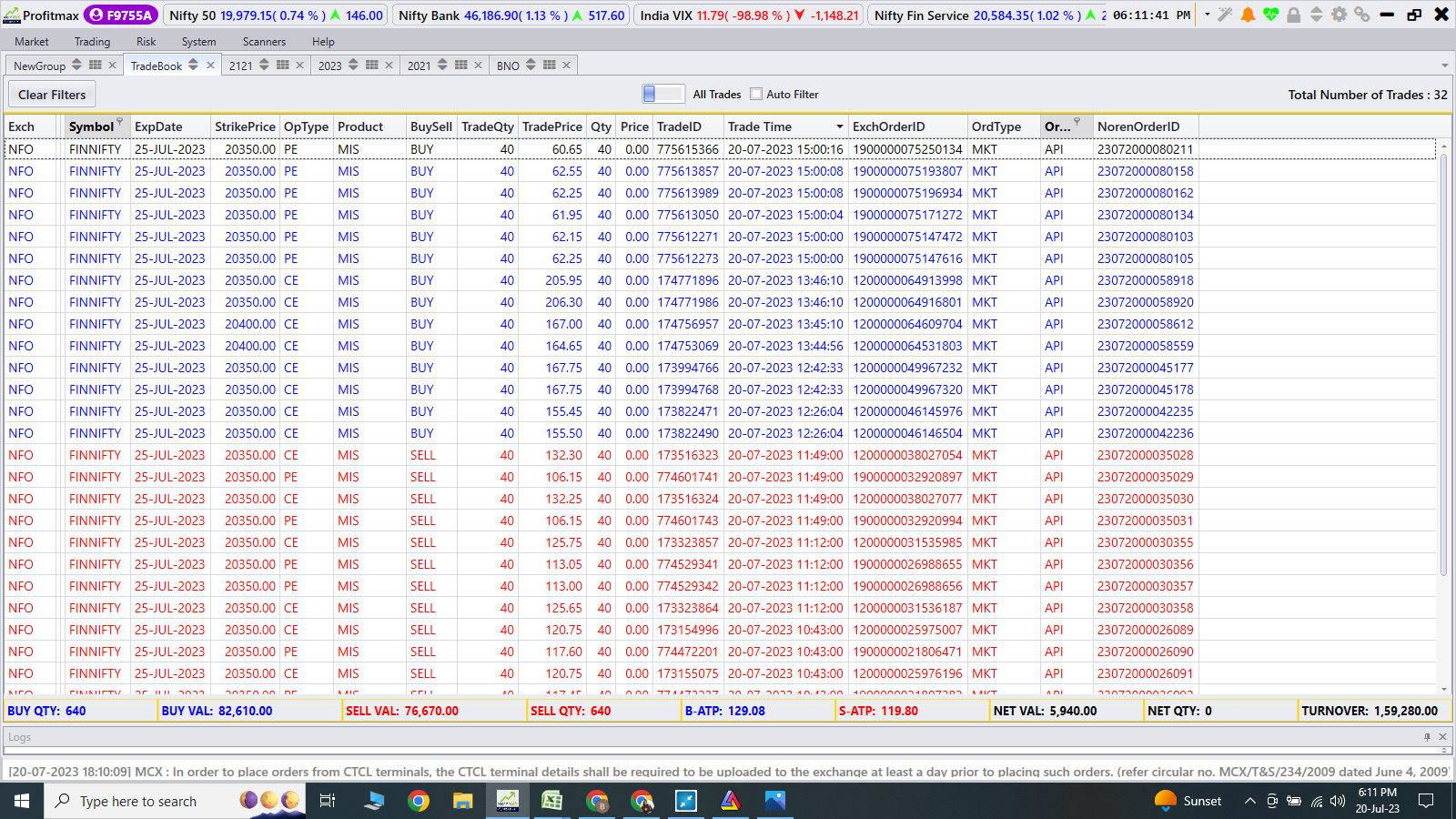The width and height of the screenshot is (1456, 819).
Task: Enable the Auto Filter checkbox
Action: 756,94
